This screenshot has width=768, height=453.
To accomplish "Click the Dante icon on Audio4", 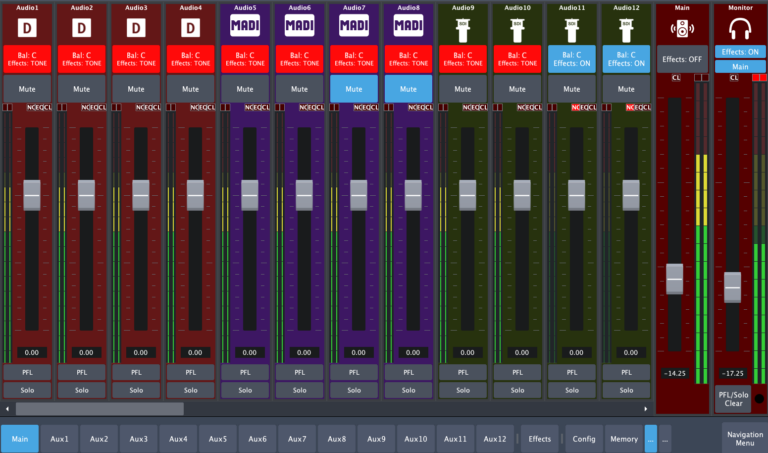I will pos(190,28).
